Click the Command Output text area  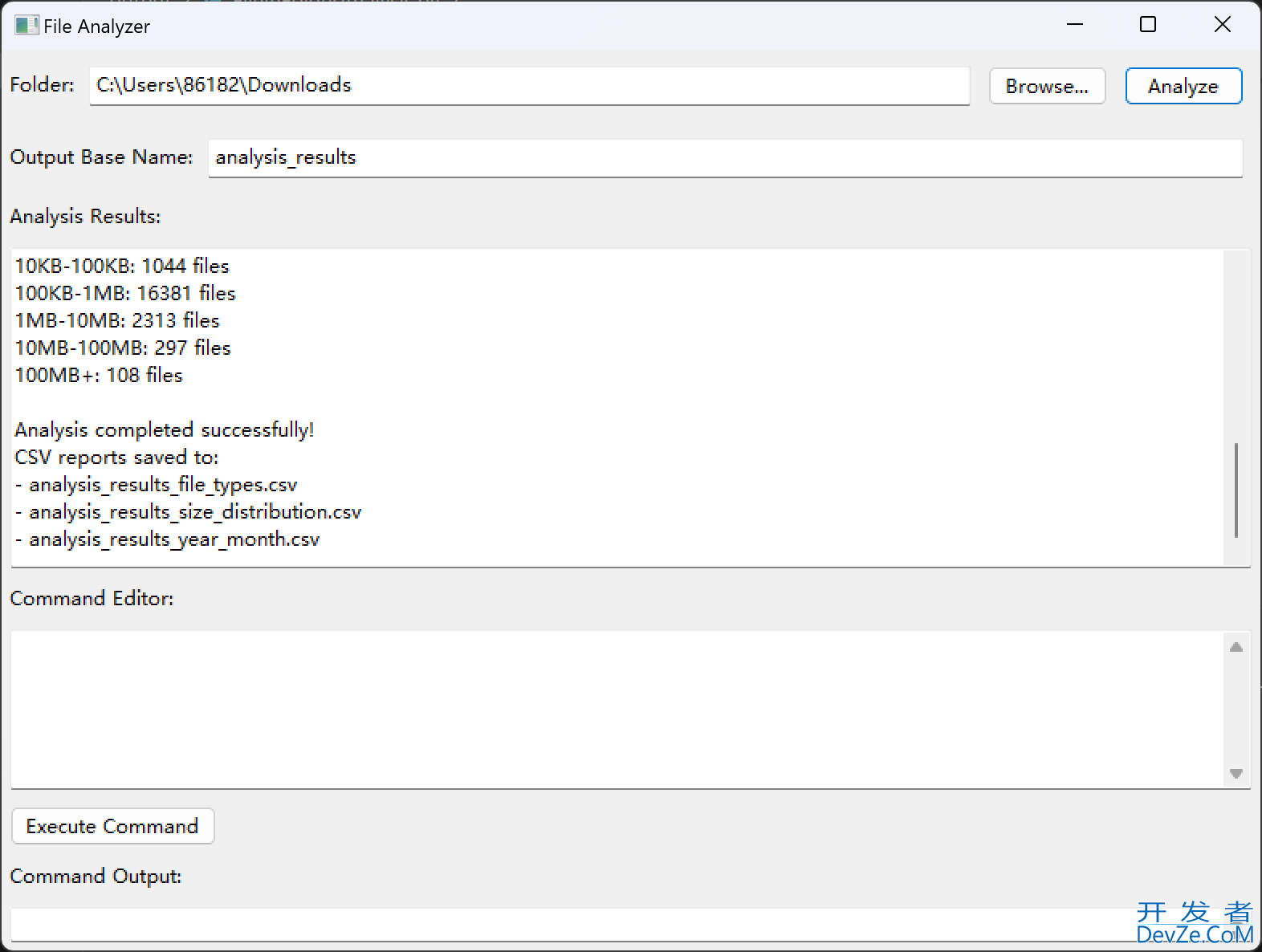(x=562, y=924)
